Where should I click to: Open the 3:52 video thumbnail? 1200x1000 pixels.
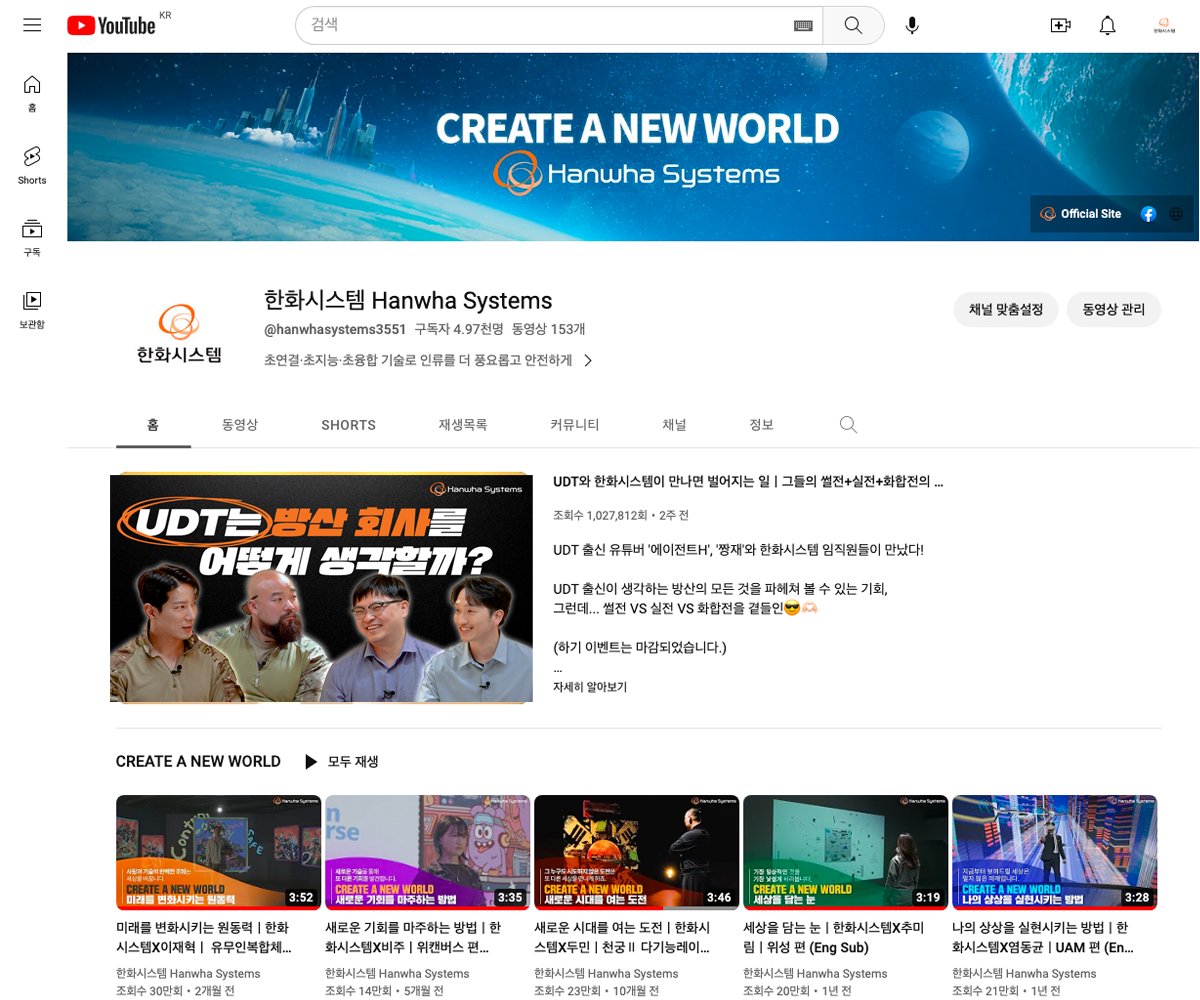coord(218,852)
